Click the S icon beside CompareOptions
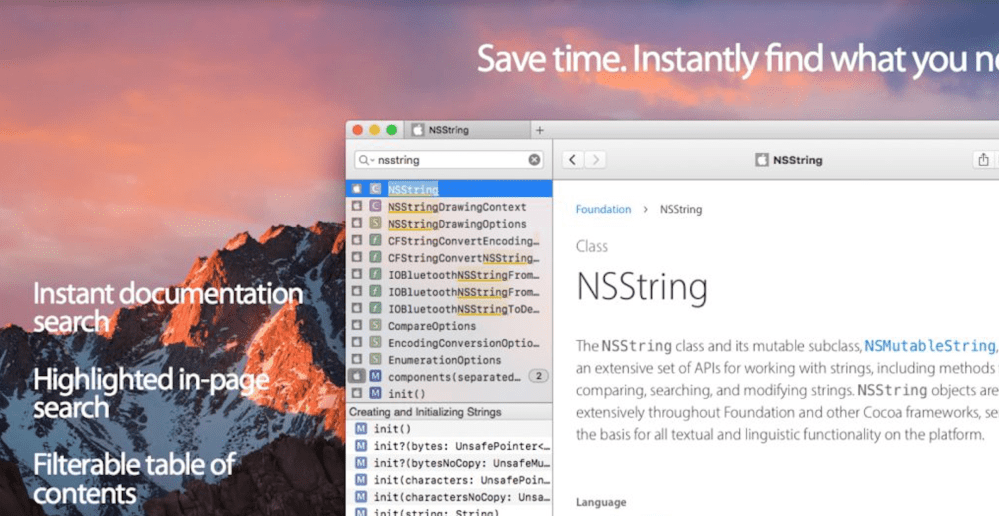Image resolution: width=999 pixels, height=516 pixels. (x=375, y=326)
